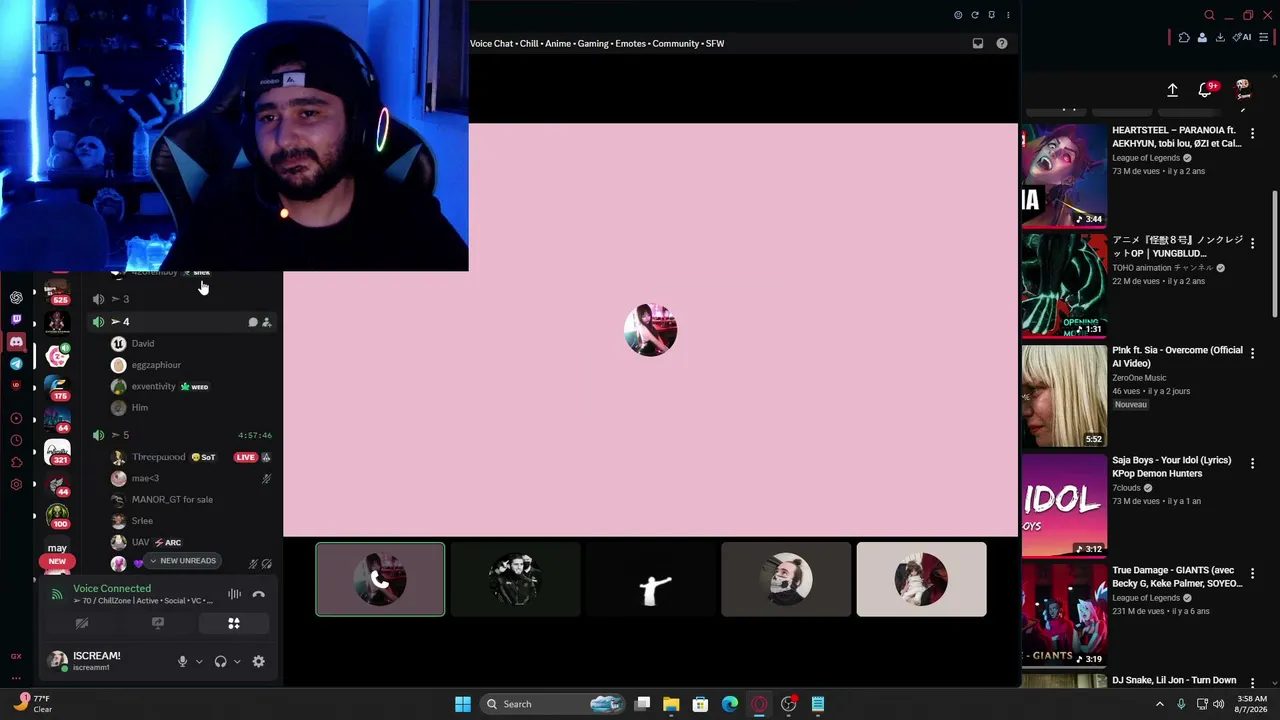Open P!nk ft. Sia Overcome video title

click(1177, 357)
